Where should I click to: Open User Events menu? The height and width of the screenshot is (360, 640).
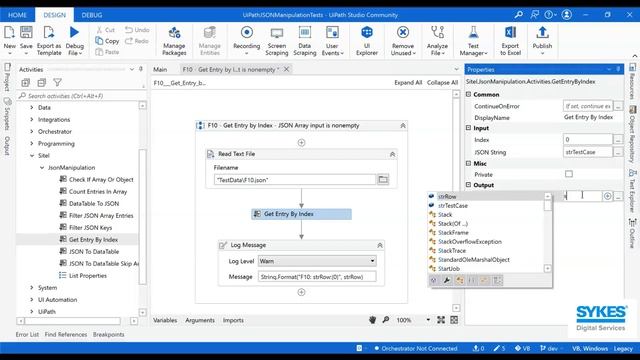(x=332, y=40)
